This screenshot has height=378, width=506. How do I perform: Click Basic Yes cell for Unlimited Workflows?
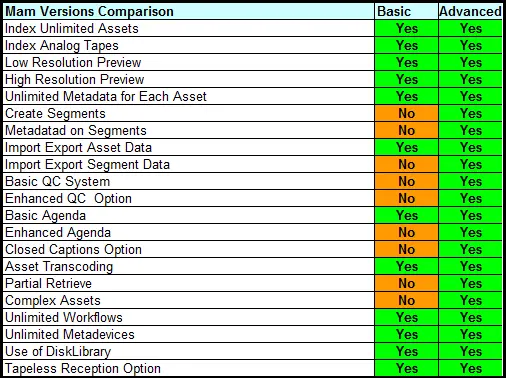point(406,317)
